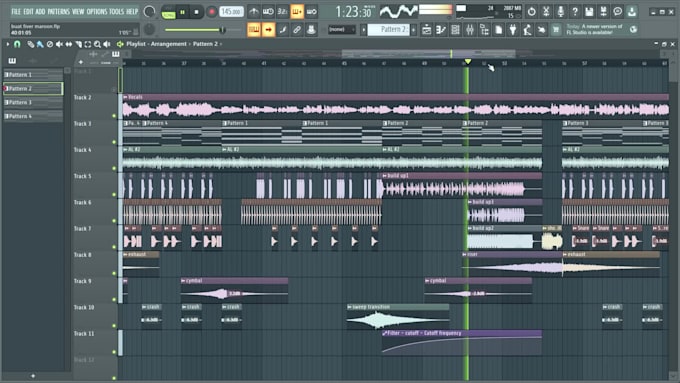680x383 pixels.
Task: Click the stamp icon in toolbar
Action: (x=311, y=30)
